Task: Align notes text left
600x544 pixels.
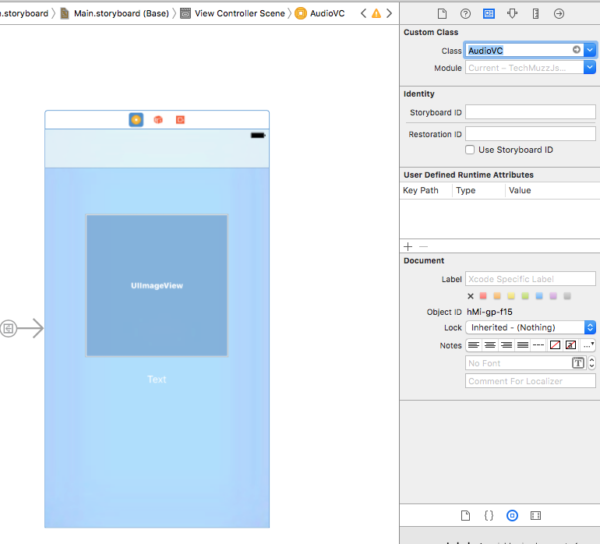Action: pos(474,345)
